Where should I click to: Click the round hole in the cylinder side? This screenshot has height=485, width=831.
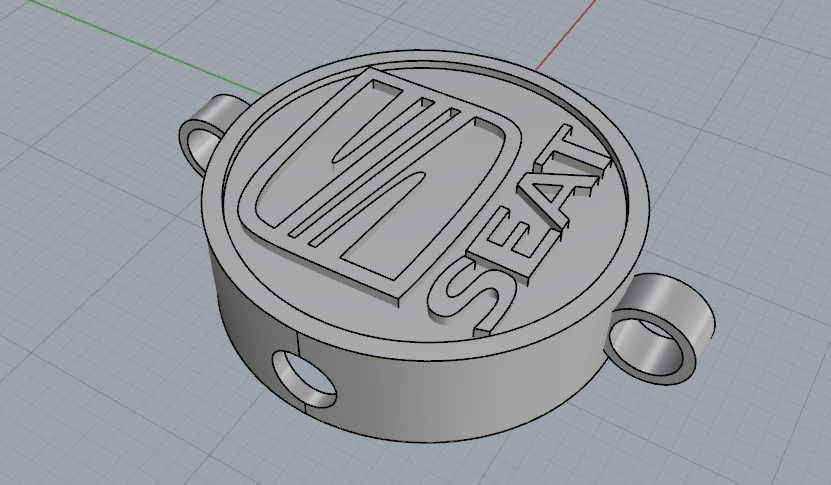[305, 378]
